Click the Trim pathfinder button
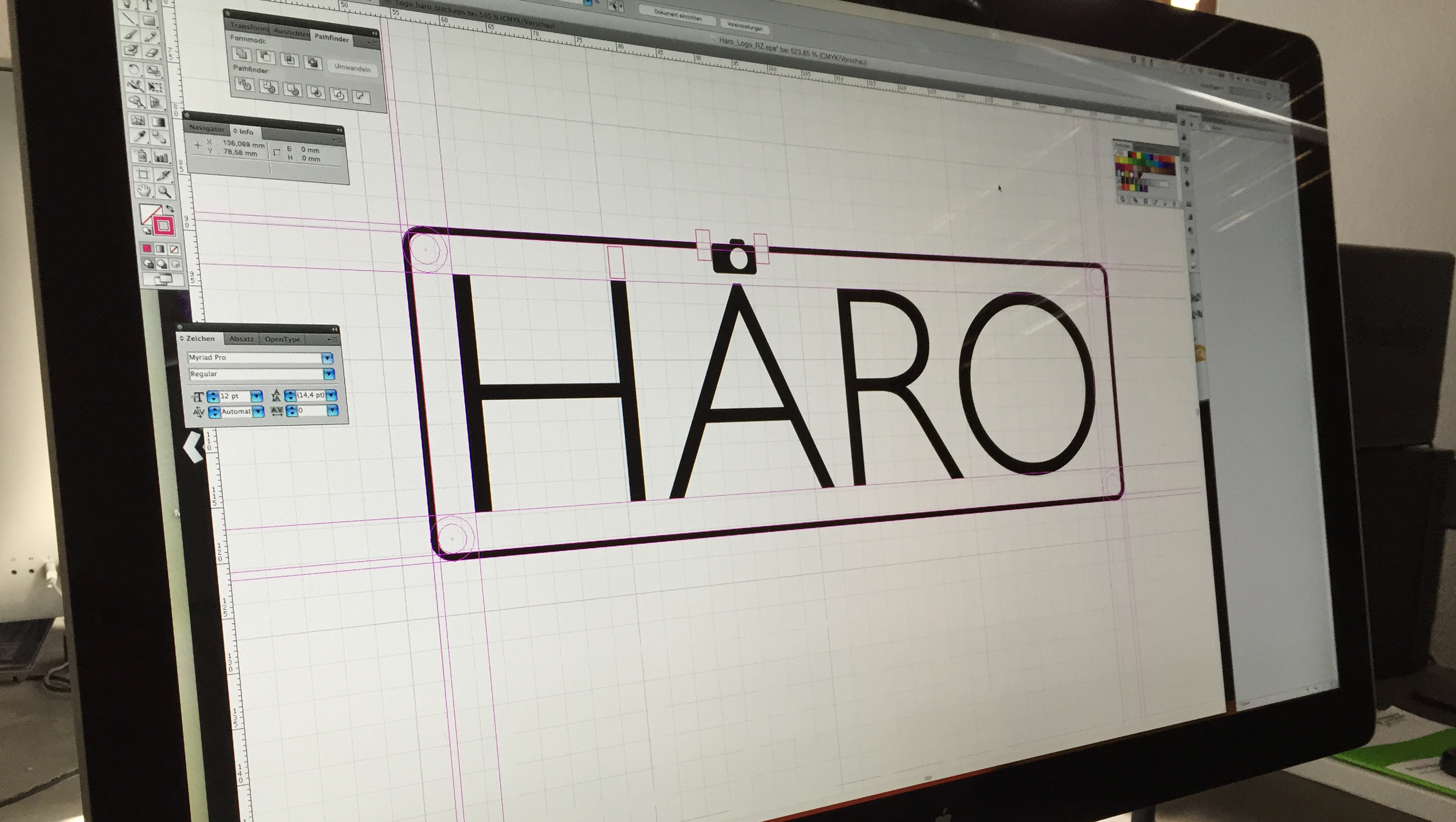 pyautogui.click(x=269, y=88)
